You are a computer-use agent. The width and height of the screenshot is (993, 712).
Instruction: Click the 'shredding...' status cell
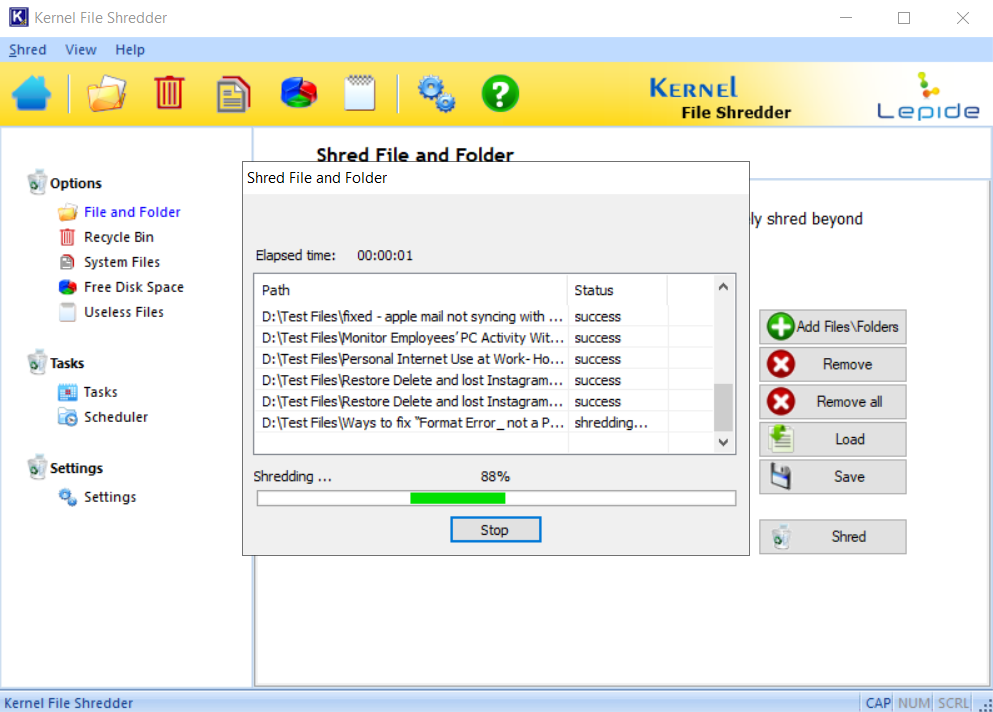tap(610, 423)
